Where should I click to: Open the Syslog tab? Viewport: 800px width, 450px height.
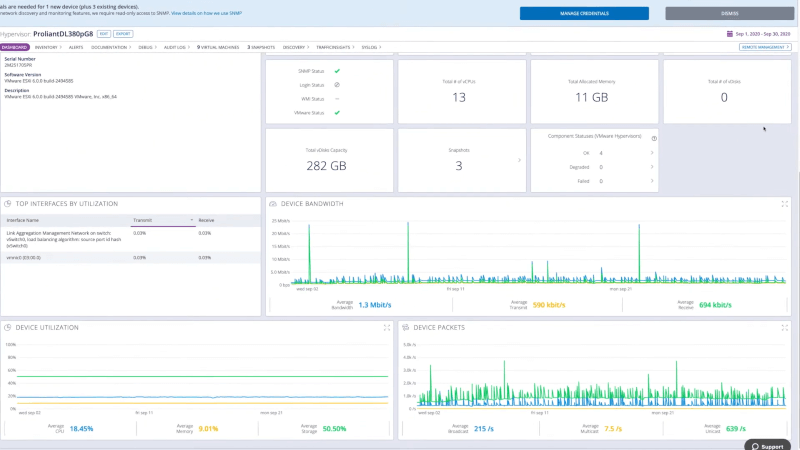371,47
